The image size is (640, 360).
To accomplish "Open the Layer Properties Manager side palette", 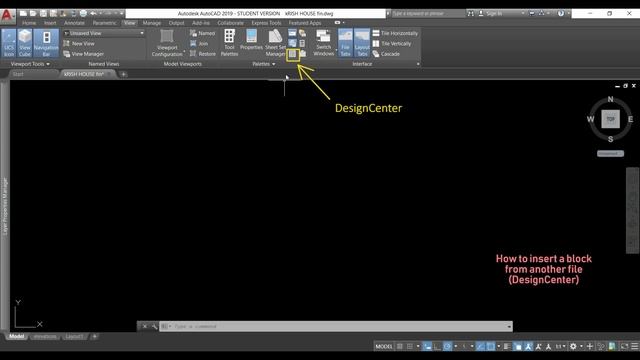I will click(x=5, y=206).
